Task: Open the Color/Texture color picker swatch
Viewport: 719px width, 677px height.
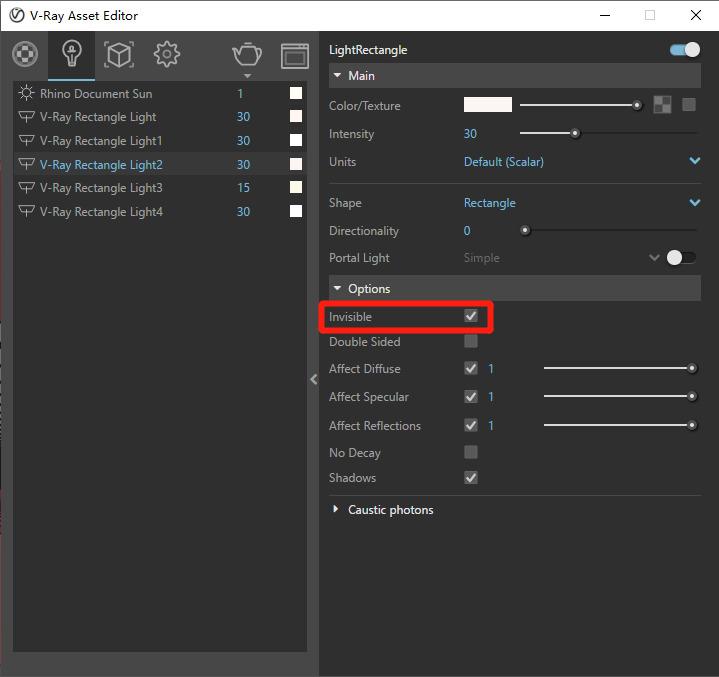Action: 487,105
